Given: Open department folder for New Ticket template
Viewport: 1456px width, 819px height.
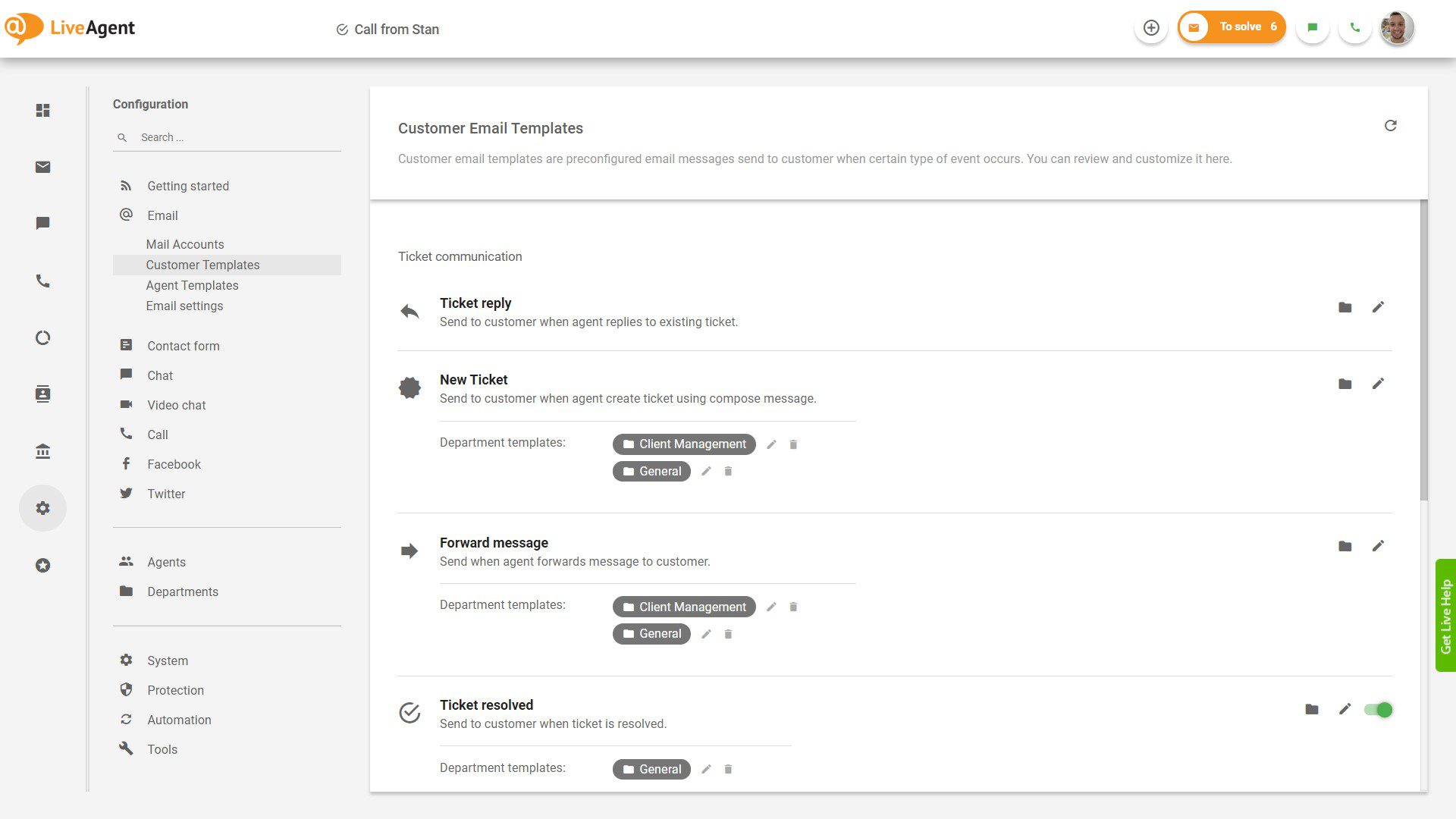Looking at the screenshot, I should coord(1345,384).
